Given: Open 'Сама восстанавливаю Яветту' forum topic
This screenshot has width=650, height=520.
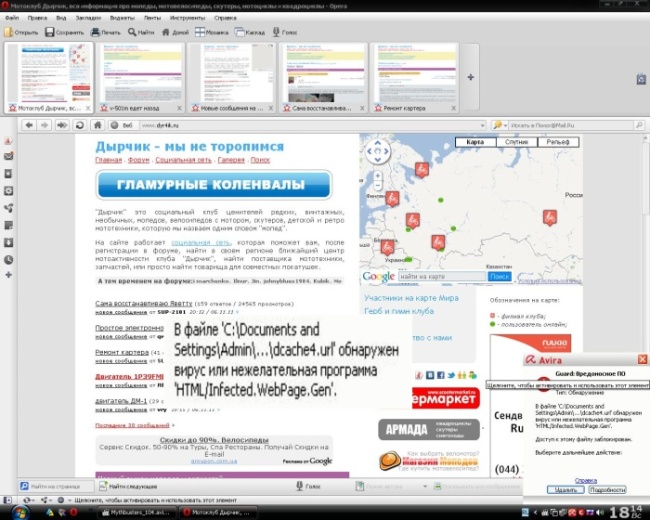Looking at the screenshot, I should 143,304.
